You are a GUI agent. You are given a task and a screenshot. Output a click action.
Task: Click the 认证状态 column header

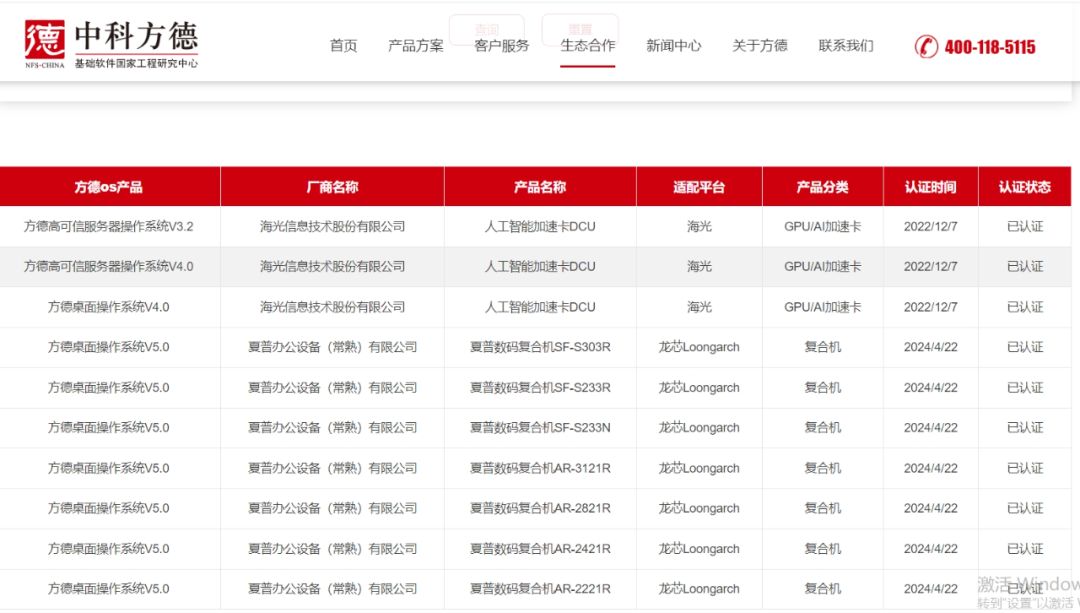[1025, 187]
